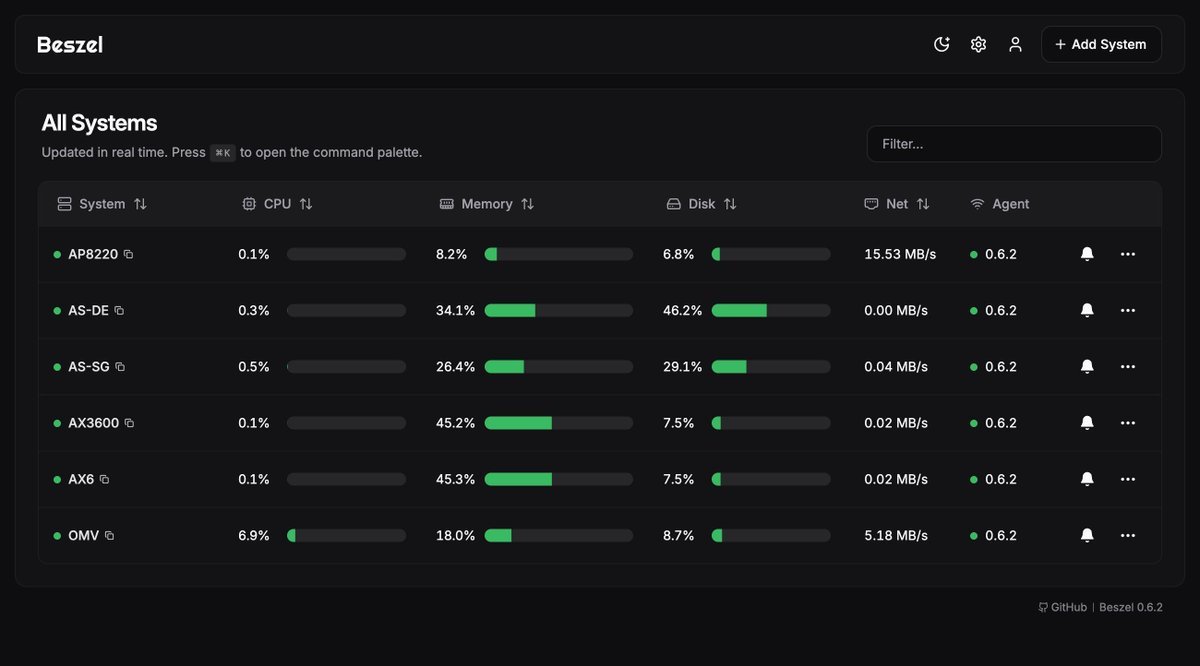
Task: Open the user account icon
Action: click(1015, 44)
